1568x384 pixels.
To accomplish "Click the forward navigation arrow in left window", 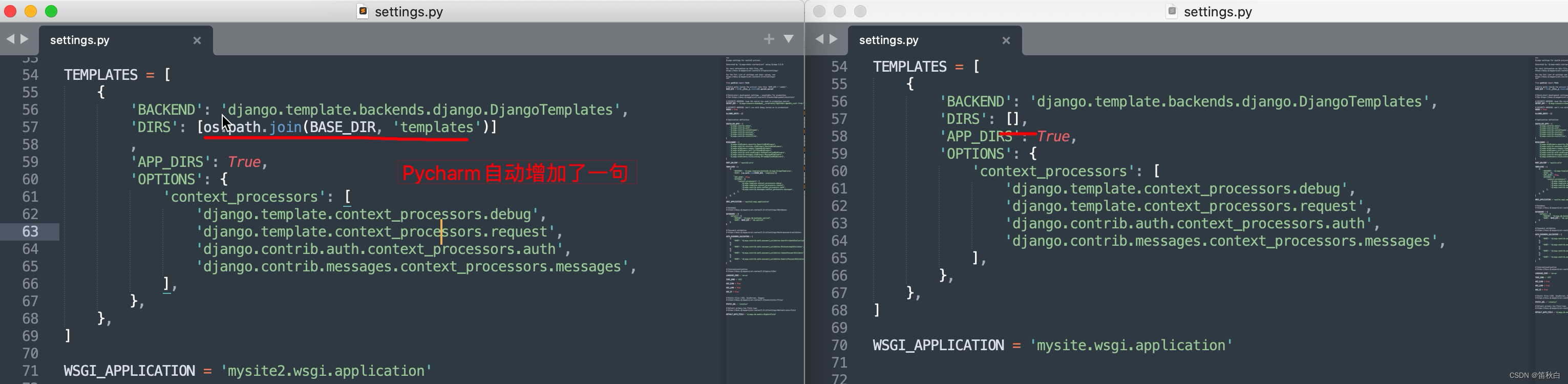I will tap(25, 39).
